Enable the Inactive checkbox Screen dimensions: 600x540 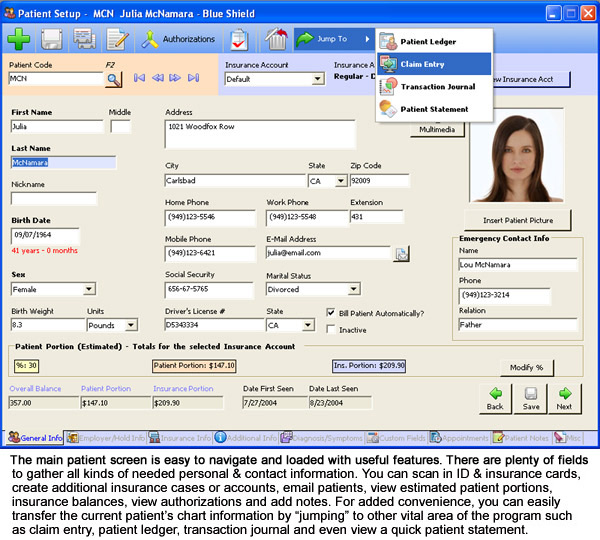[x=331, y=329]
